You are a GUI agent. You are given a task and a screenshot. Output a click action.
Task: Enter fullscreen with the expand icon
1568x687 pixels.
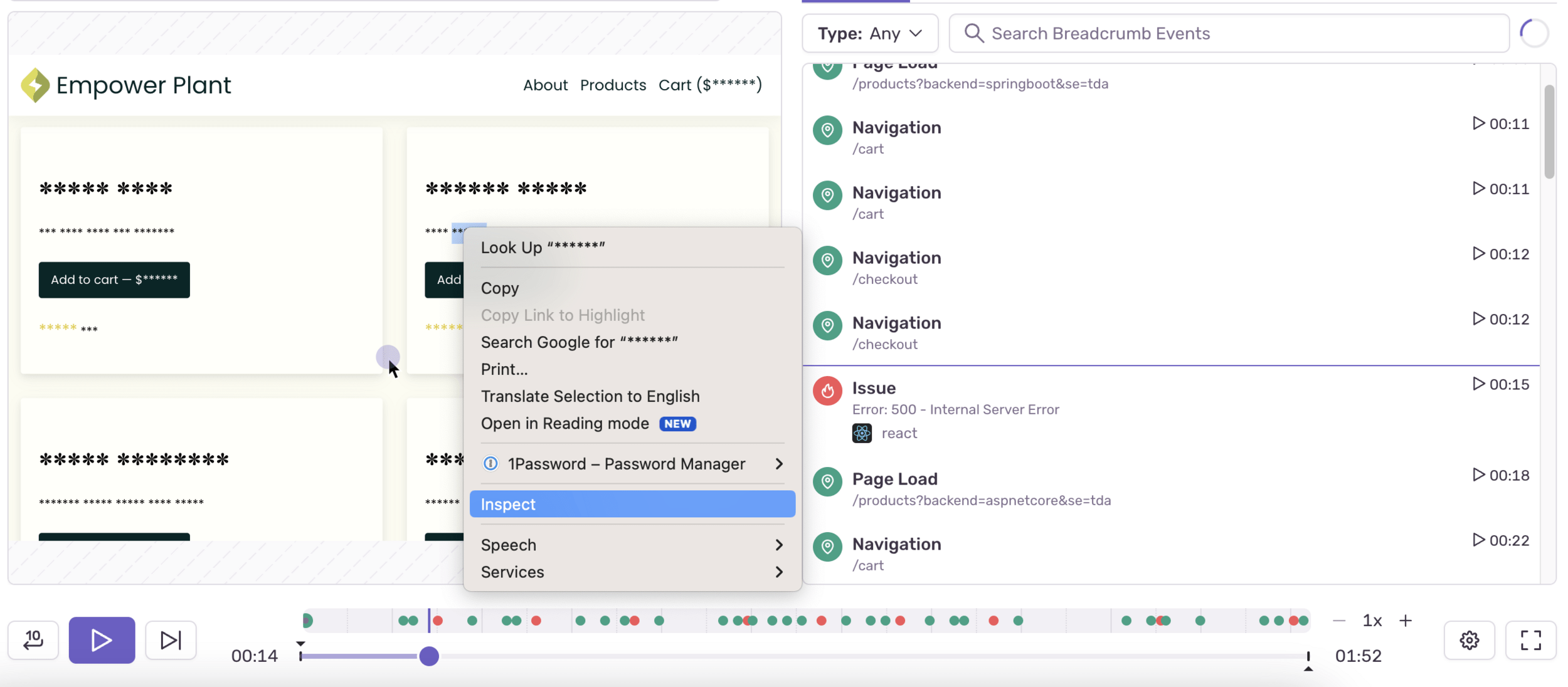click(1530, 640)
